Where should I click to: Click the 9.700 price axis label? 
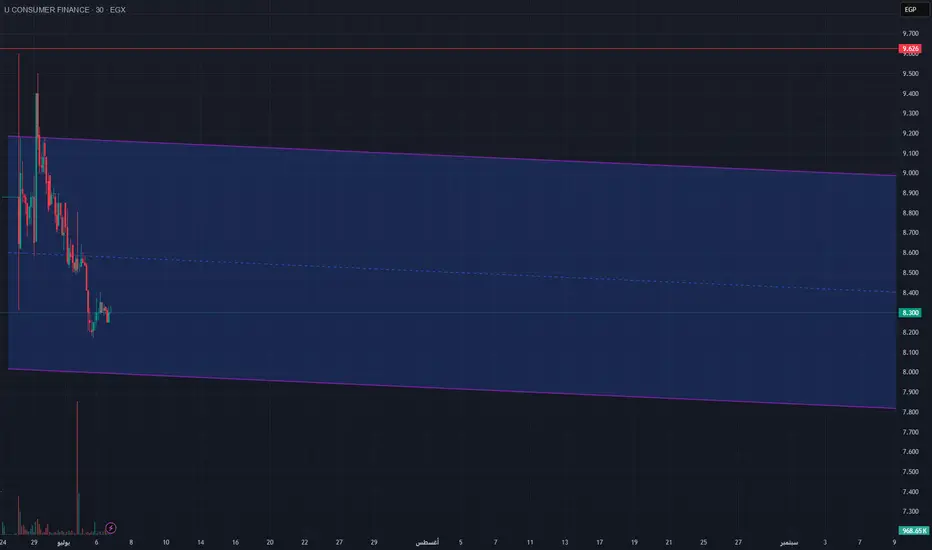pos(910,34)
